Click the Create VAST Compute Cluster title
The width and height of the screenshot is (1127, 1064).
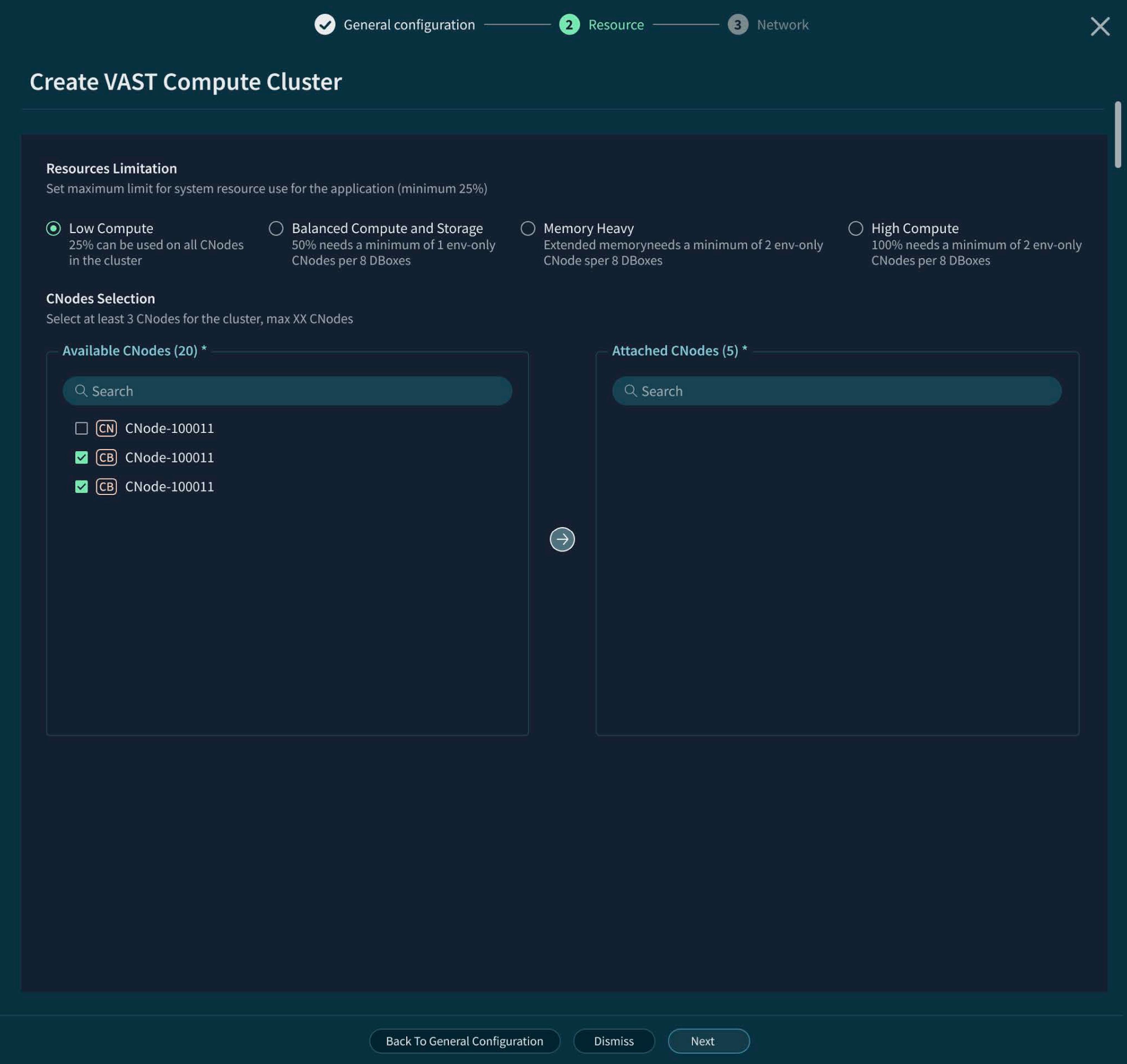[186, 82]
